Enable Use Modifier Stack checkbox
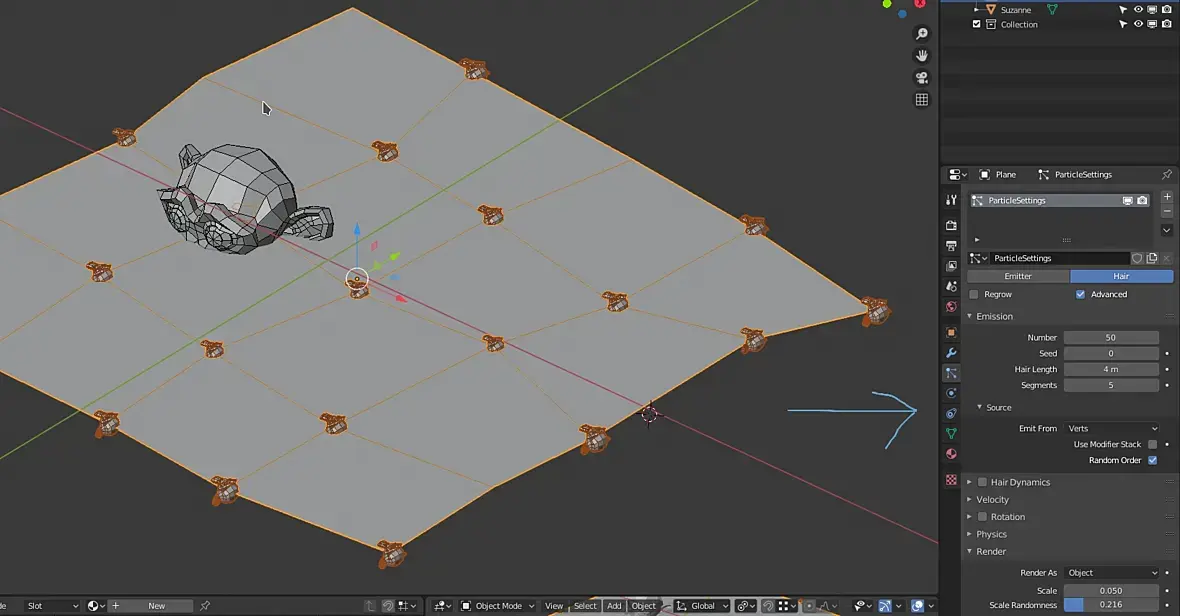The width and height of the screenshot is (1180, 616). coord(1152,445)
